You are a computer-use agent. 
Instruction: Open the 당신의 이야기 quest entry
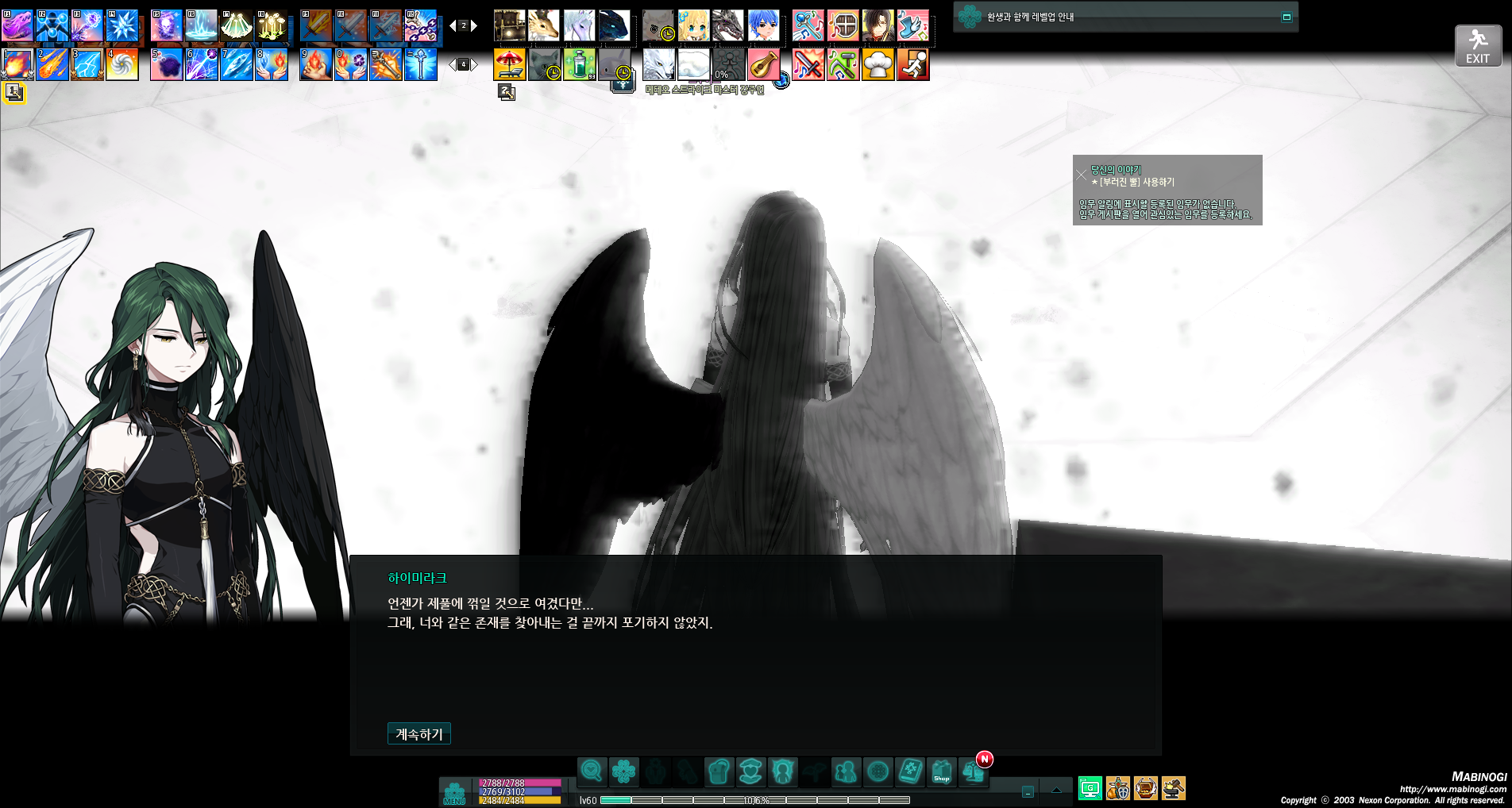point(1116,169)
